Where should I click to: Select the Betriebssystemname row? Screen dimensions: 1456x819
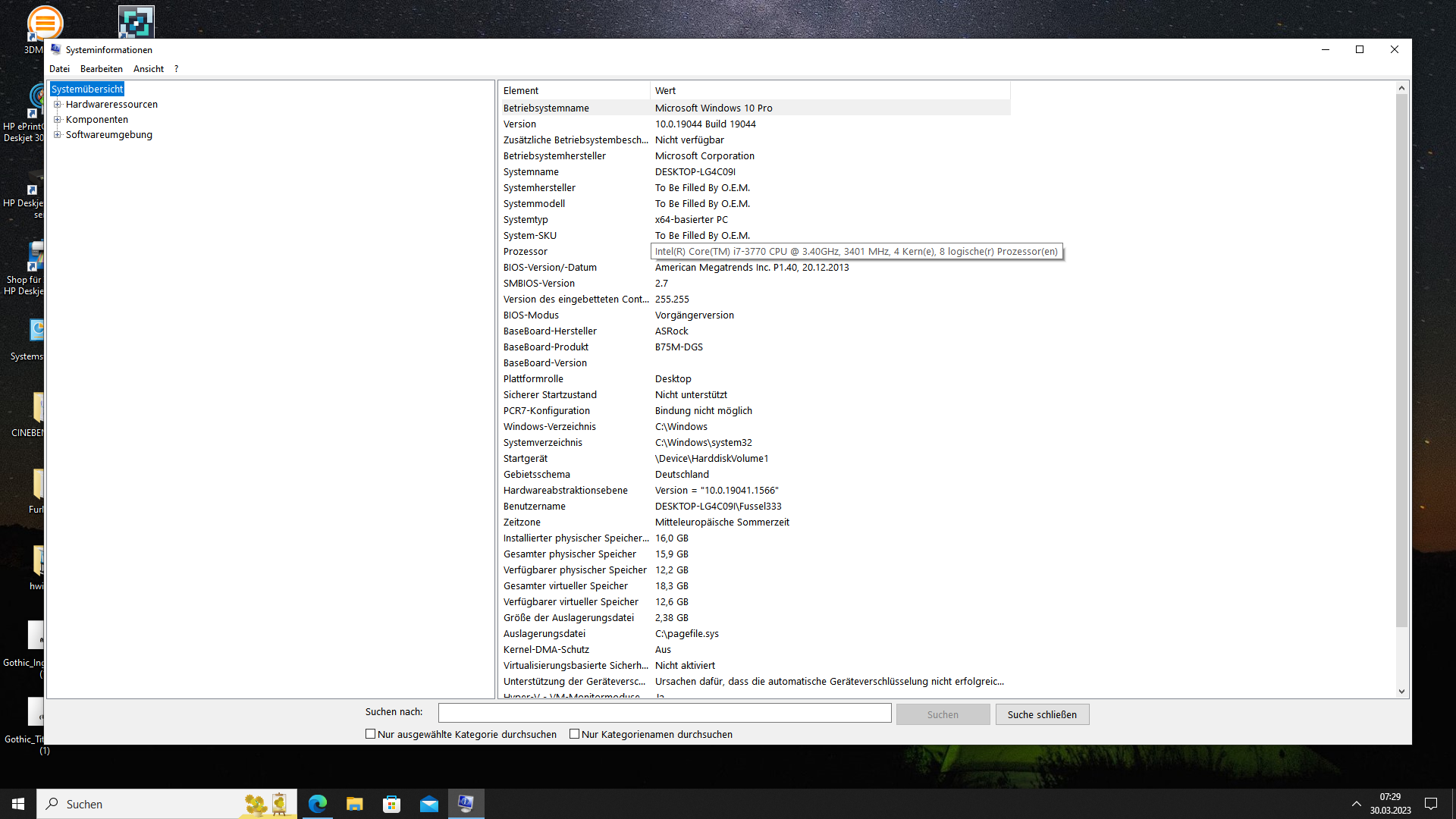coord(755,108)
